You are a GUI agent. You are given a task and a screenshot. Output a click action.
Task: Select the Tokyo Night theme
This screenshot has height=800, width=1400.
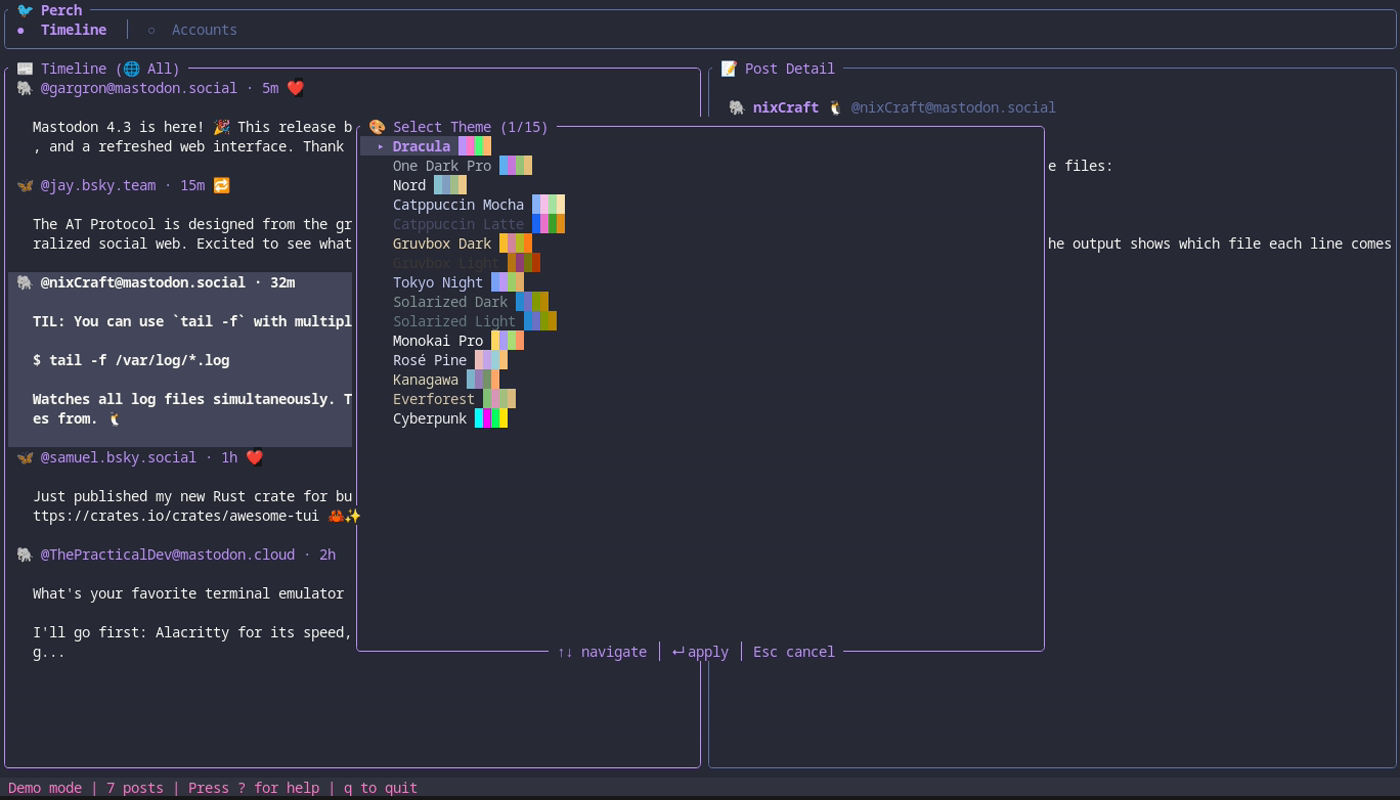pos(438,283)
